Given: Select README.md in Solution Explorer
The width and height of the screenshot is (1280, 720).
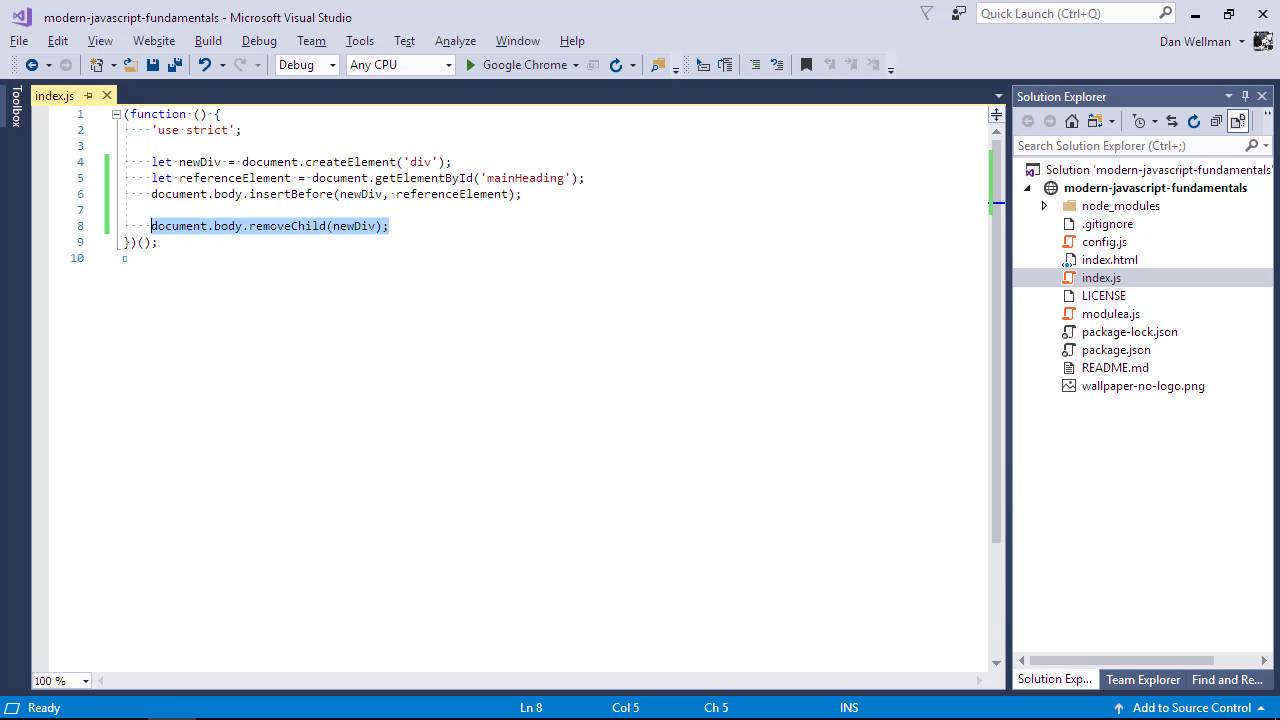Looking at the screenshot, I should pyautogui.click(x=1115, y=368).
